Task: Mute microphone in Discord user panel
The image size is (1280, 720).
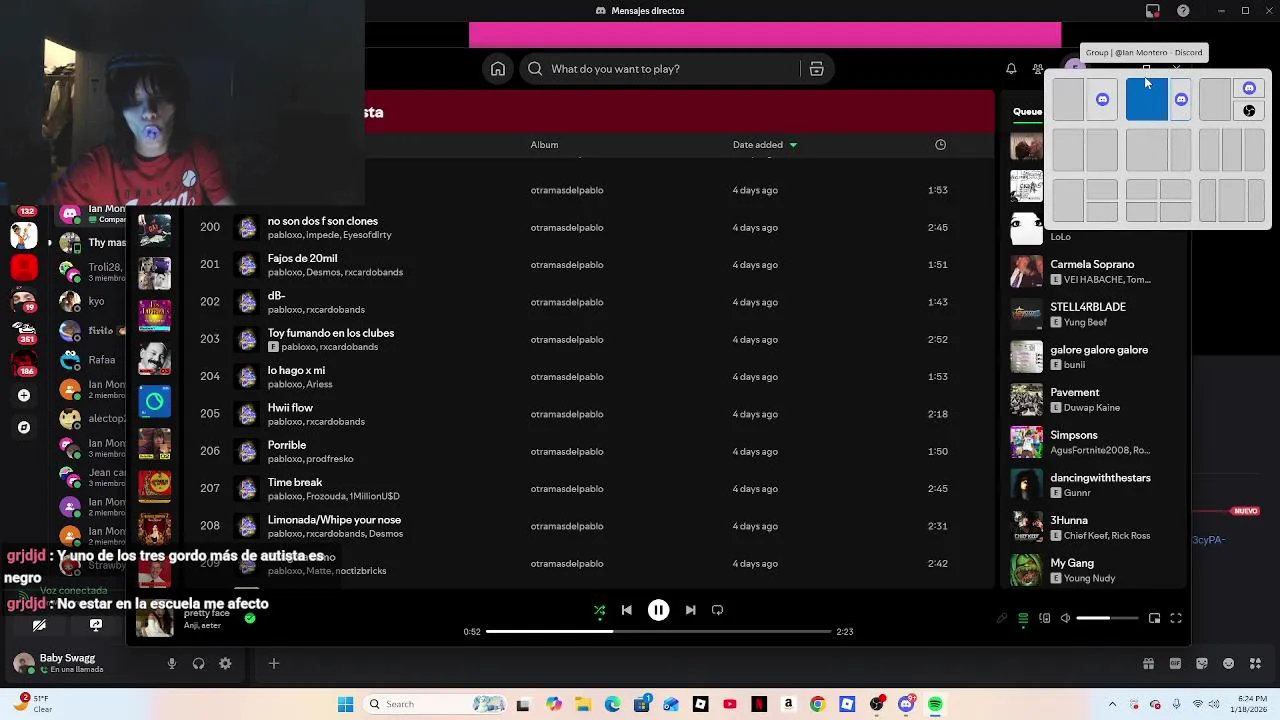Action: [x=172, y=663]
